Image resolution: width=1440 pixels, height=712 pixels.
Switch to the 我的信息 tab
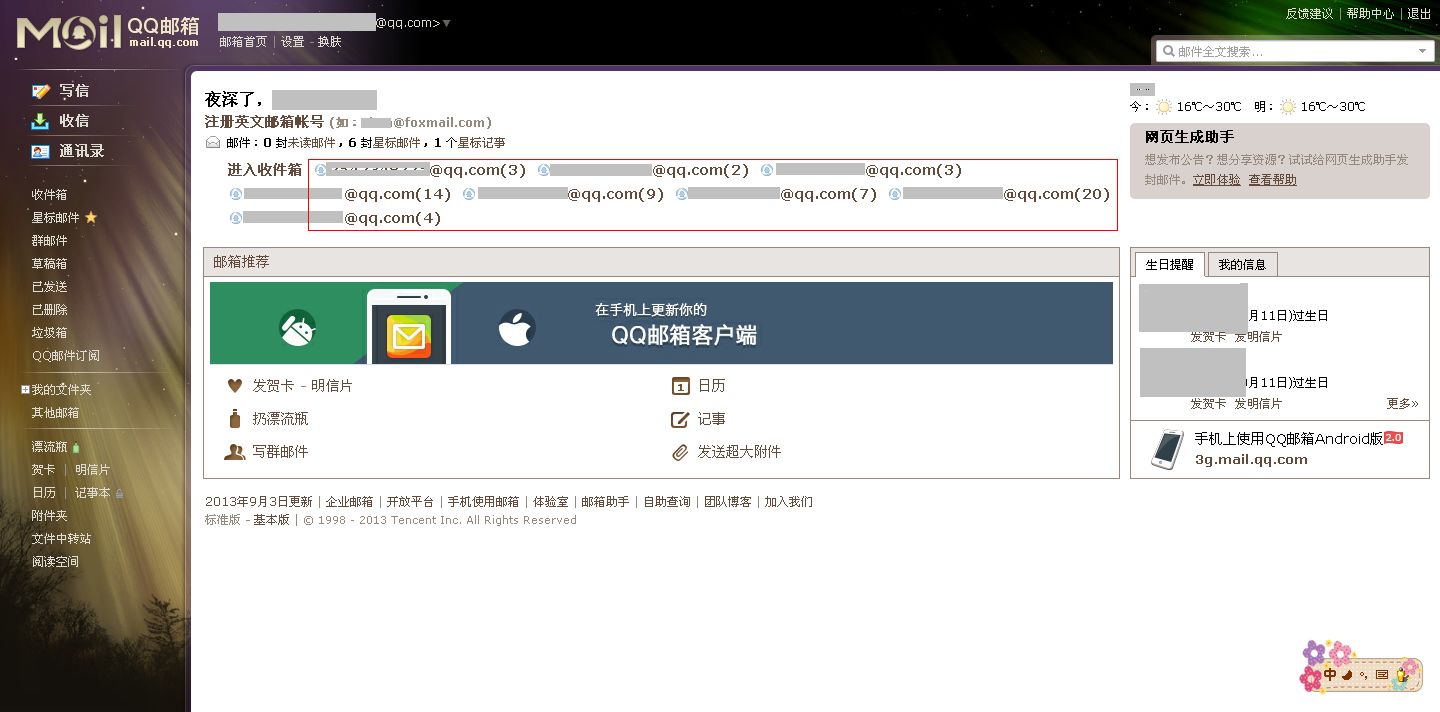click(1242, 263)
